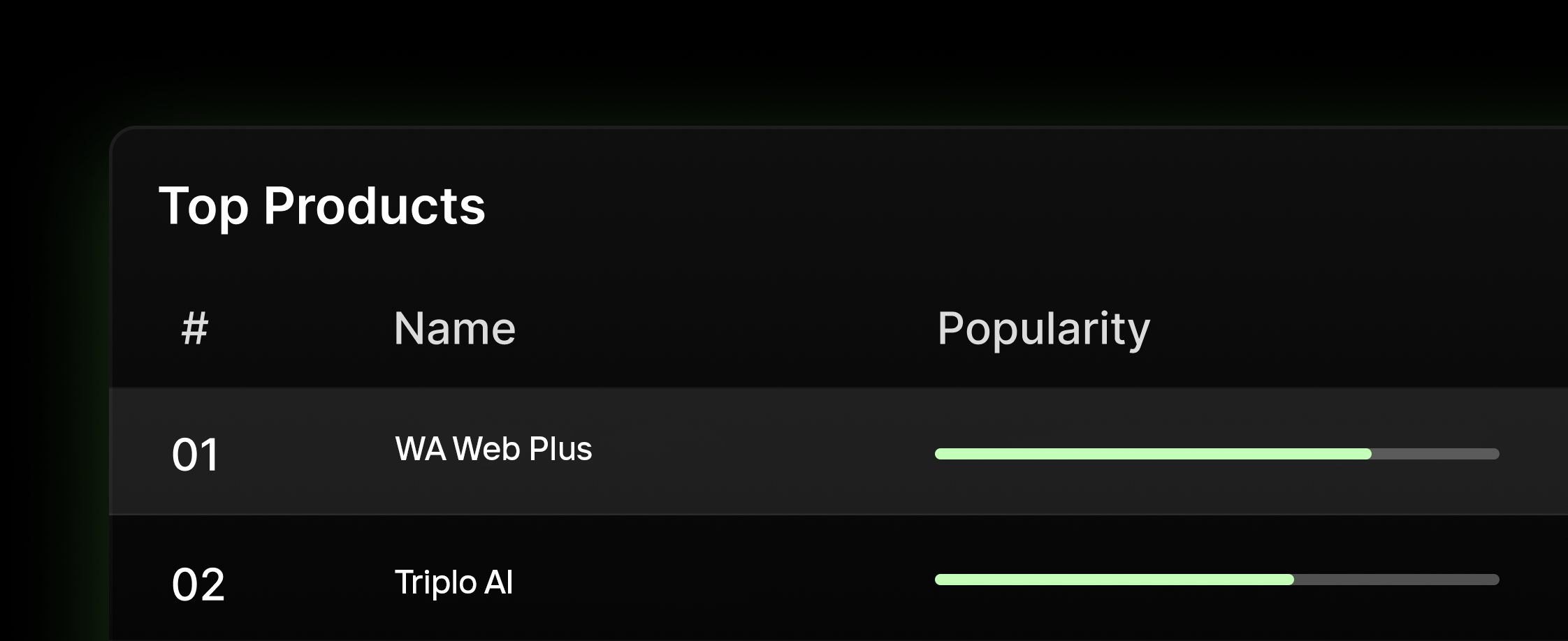This screenshot has height=641, width=1568.
Task: Click Triplo AI popularity bar
Action: [1217, 580]
